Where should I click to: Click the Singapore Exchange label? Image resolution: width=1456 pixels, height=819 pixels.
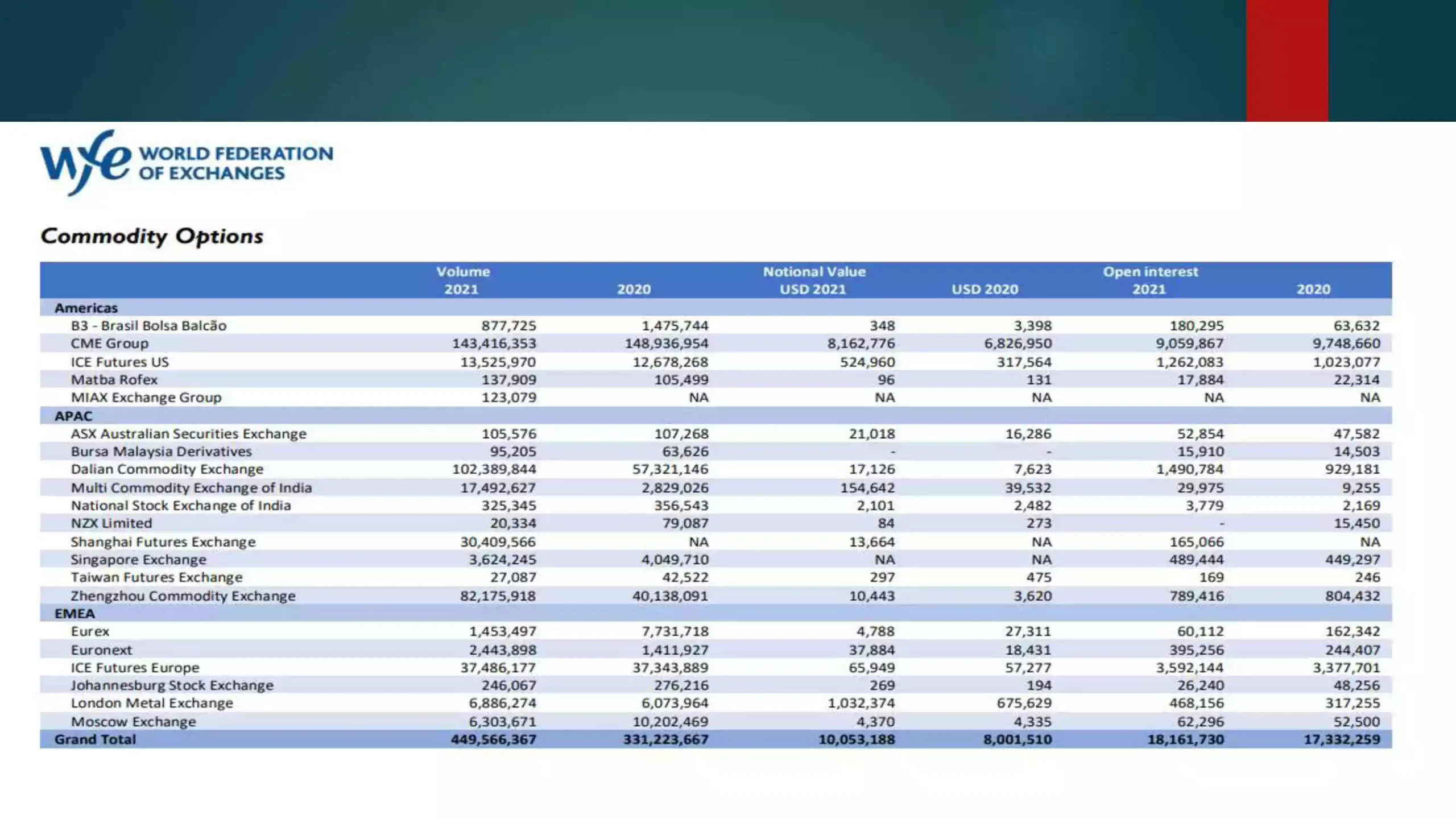tap(138, 560)
